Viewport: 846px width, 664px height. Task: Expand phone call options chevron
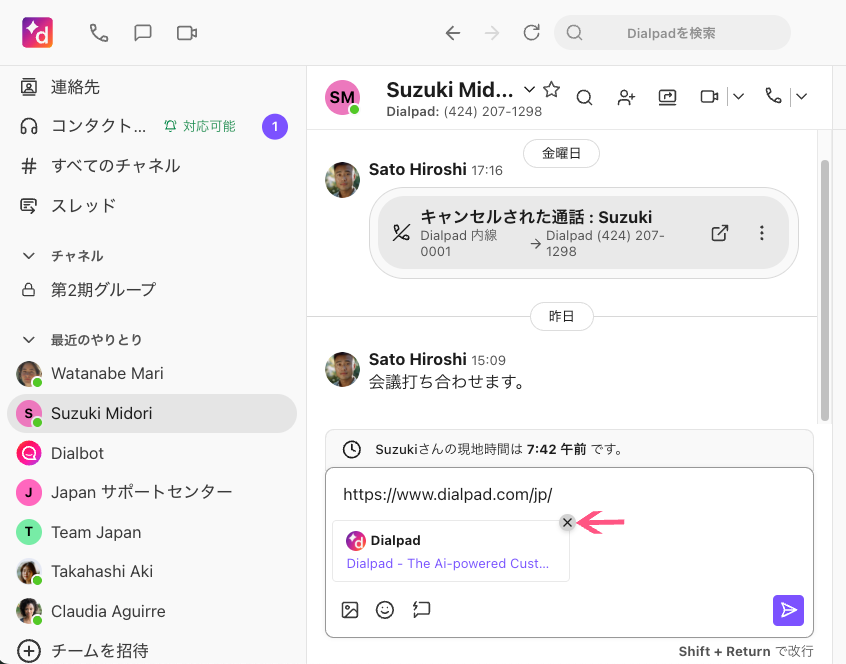(802, 97)
